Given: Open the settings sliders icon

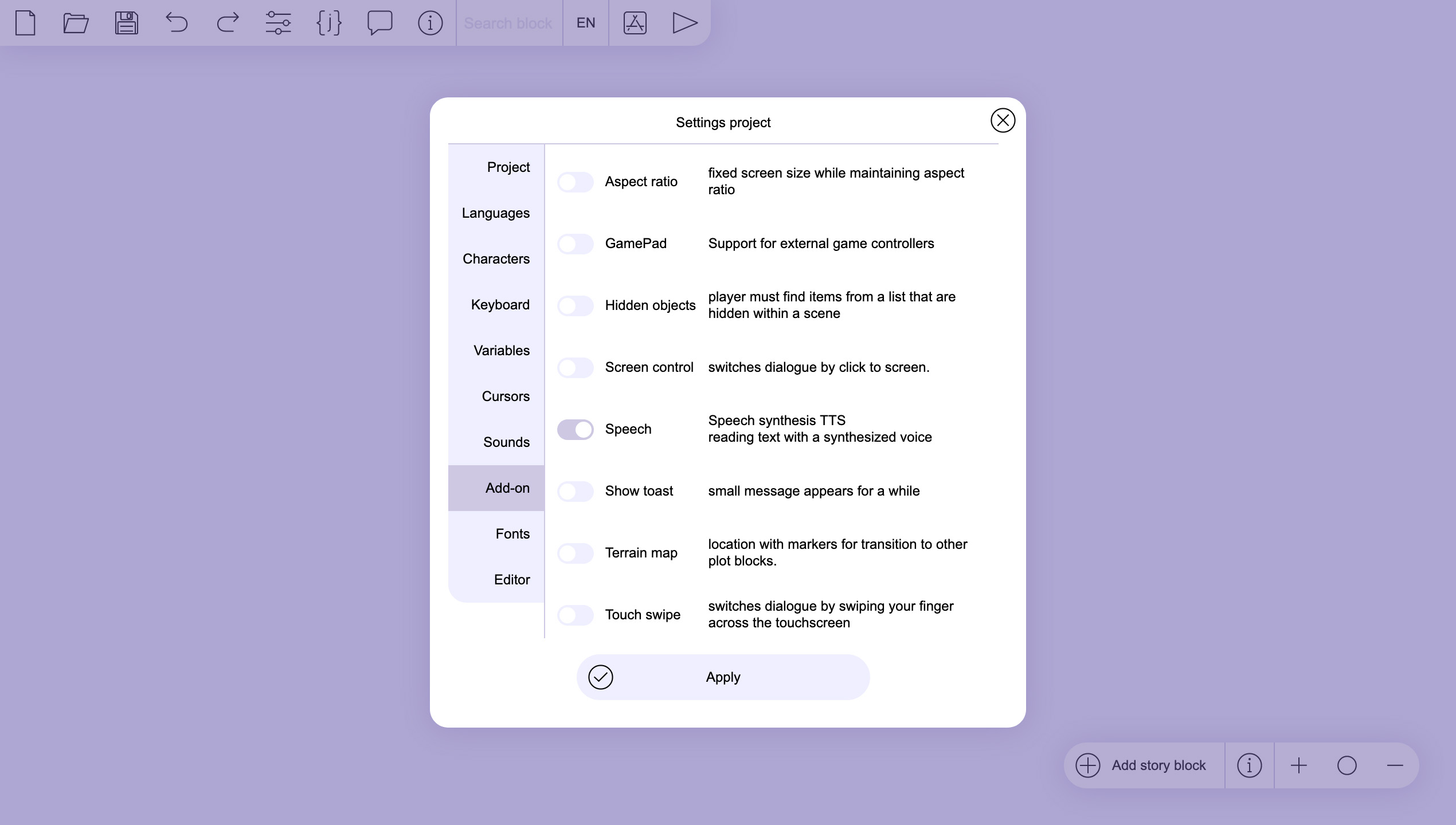Looking at the screenshot, I should (x=278, y=23).
